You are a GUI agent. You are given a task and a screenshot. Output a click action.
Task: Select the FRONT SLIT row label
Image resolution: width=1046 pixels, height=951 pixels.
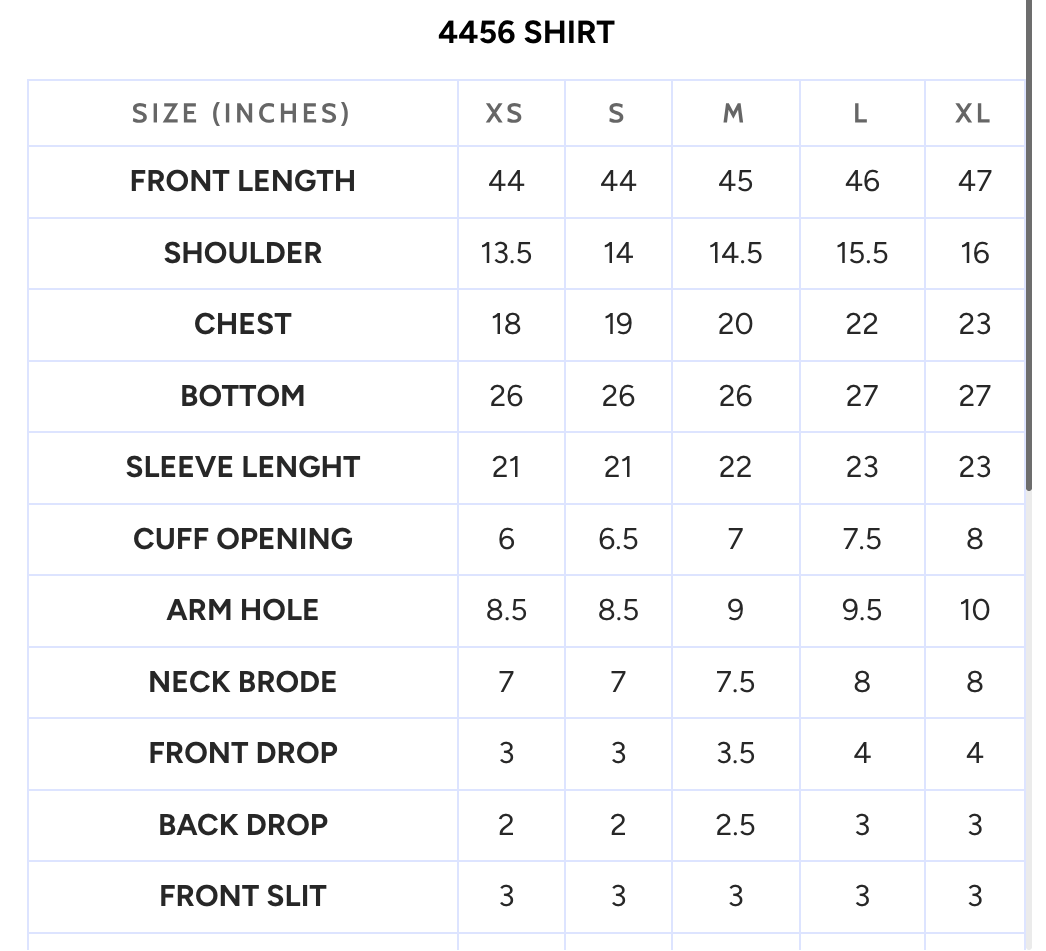[242, 896]
